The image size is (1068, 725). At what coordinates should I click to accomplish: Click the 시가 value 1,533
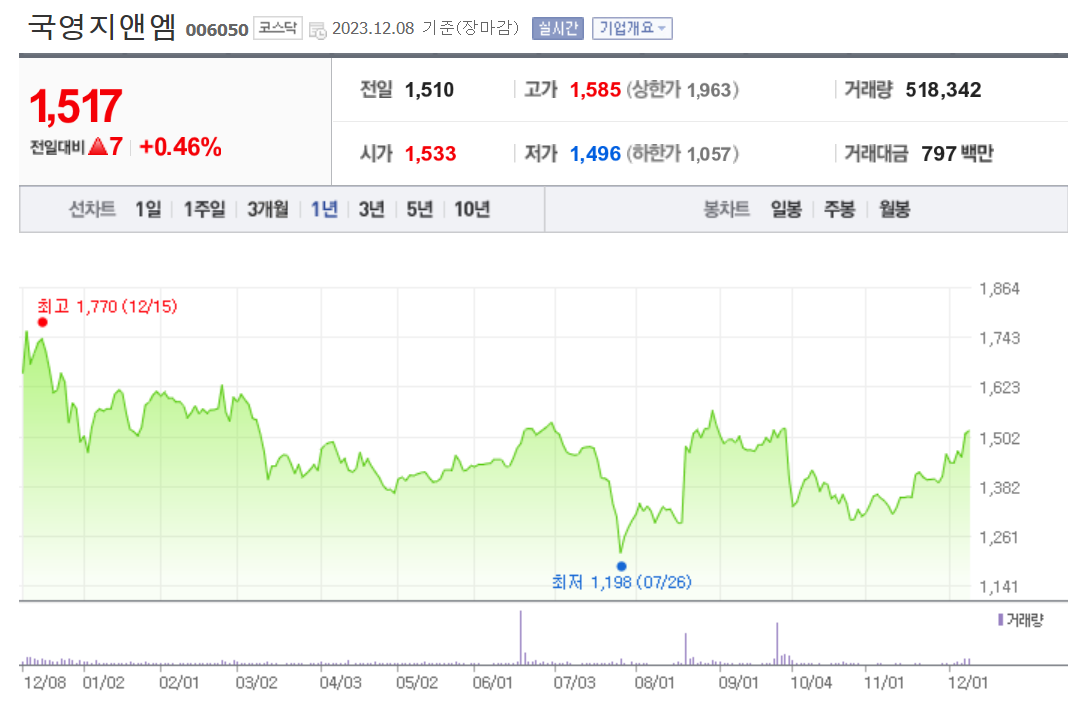click(430, 154)
